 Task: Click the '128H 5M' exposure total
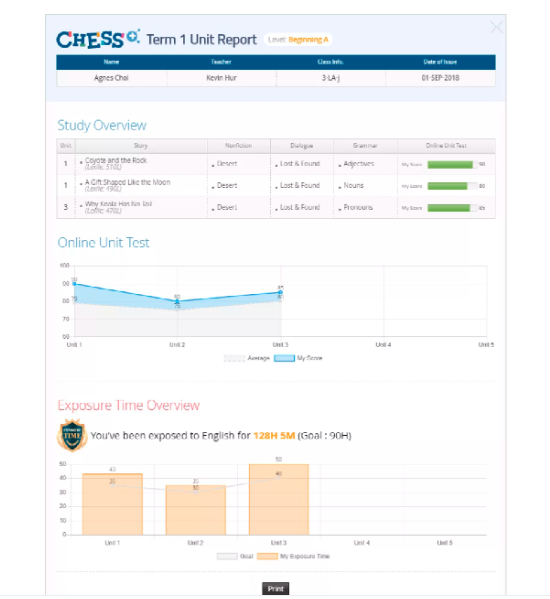[x=274, y=435]
